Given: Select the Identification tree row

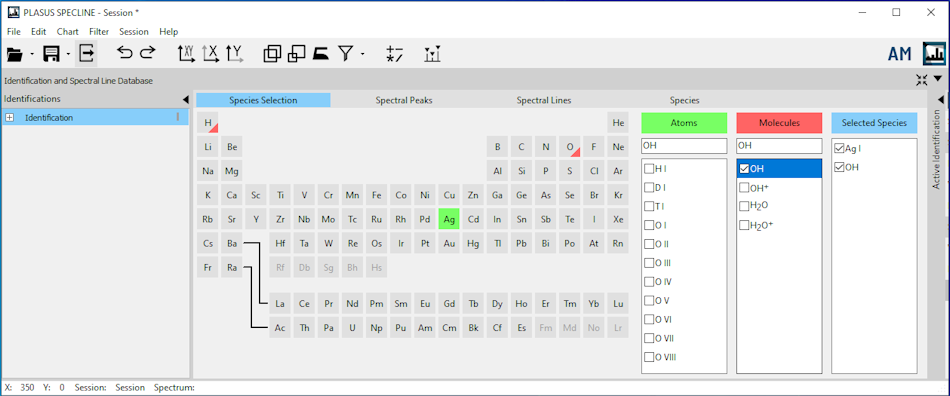Looking at the screenshot, I should (95, 117).
